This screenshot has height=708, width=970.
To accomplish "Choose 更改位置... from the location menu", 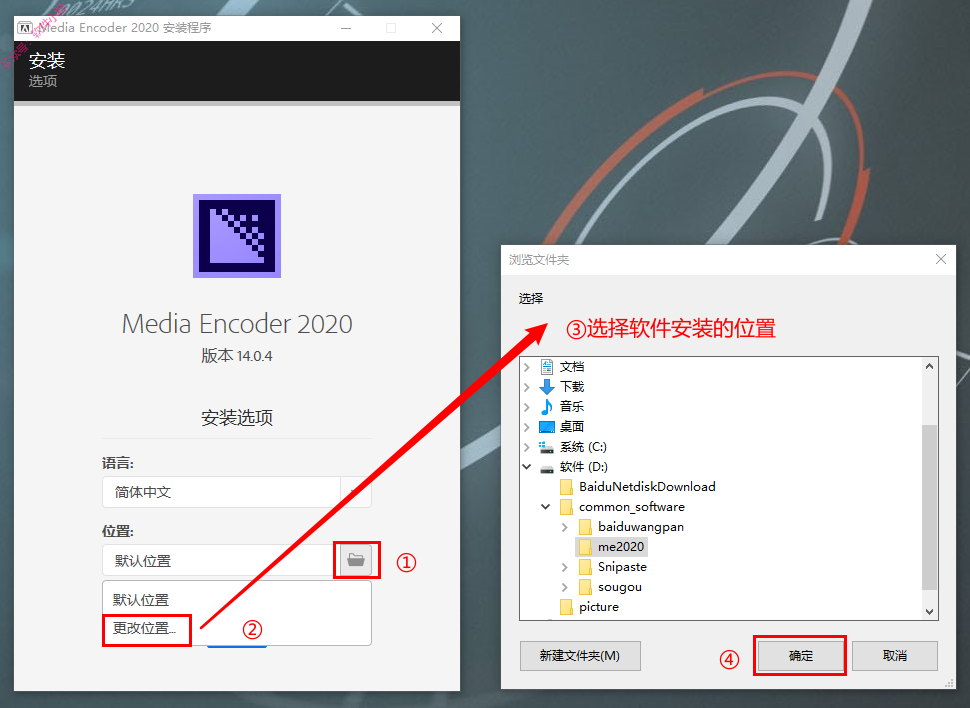I will pos(144,628).
